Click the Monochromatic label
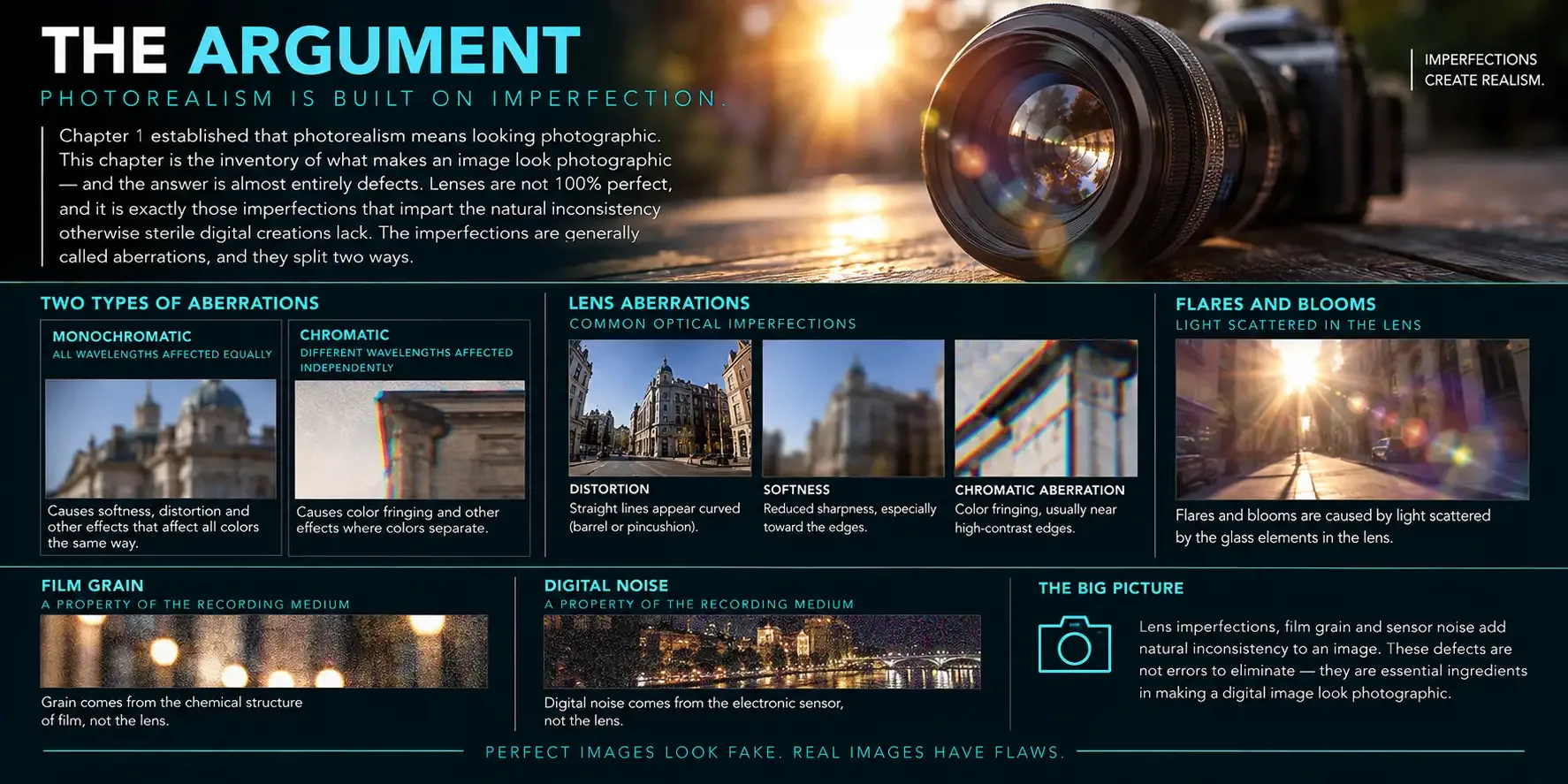This screenshot has height=784, width=1568. [122, 337]
